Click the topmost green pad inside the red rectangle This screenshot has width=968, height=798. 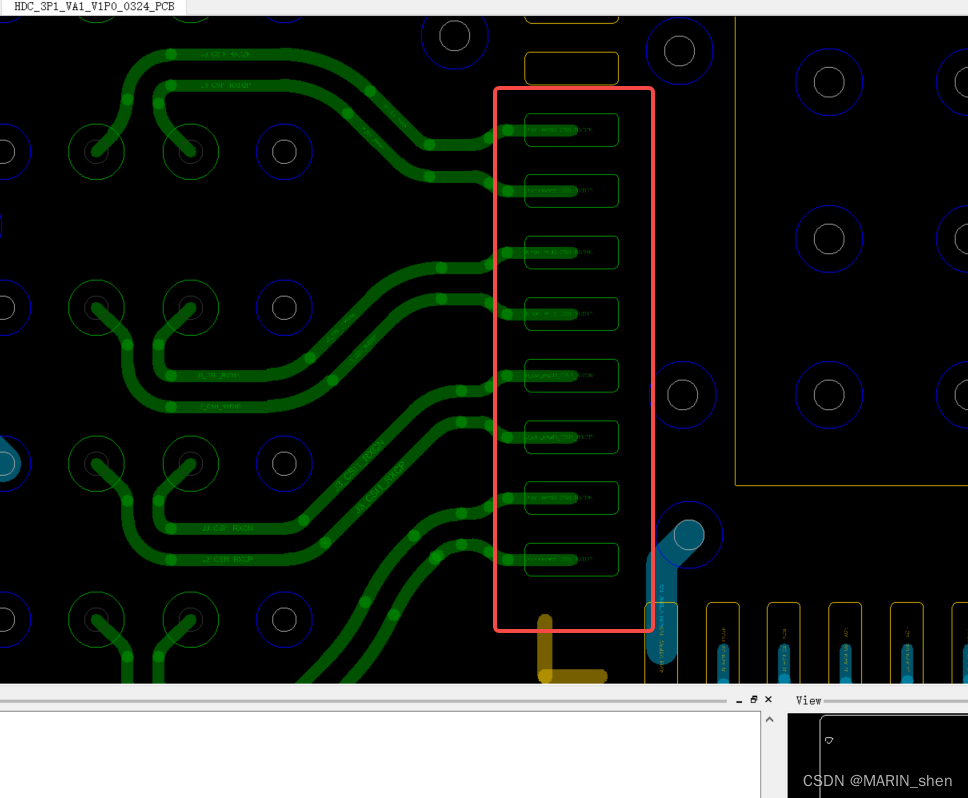570,129
